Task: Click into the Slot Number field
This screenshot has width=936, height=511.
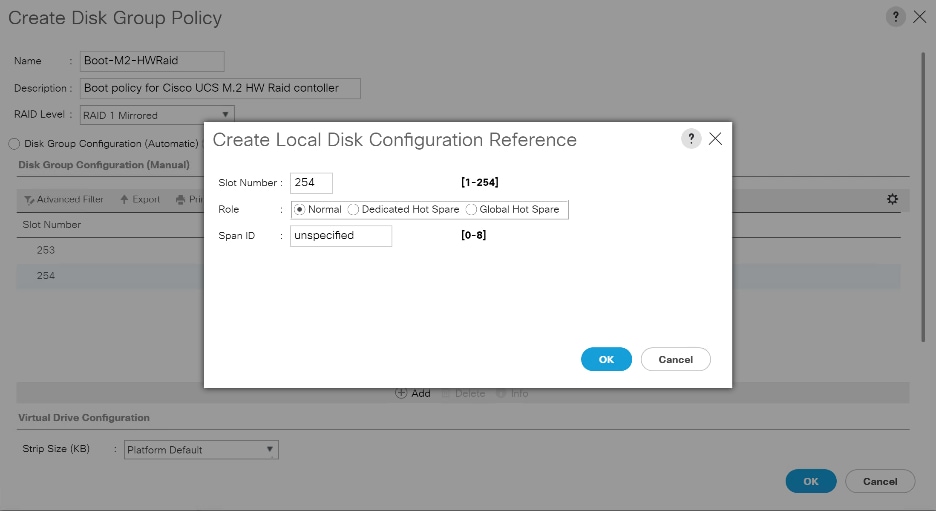Action: point(311,183)
